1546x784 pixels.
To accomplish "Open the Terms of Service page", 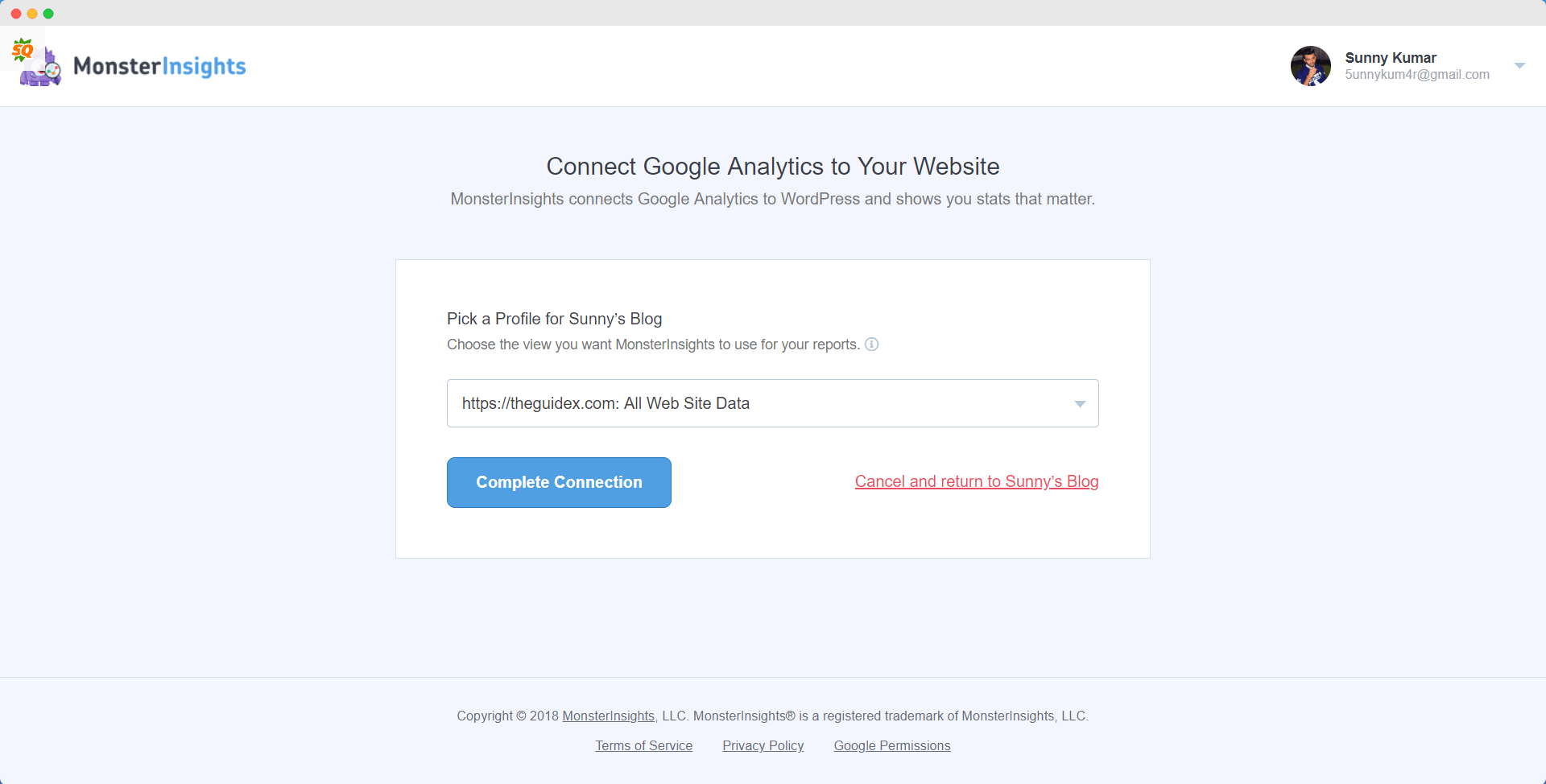I will tap(643, 745).
